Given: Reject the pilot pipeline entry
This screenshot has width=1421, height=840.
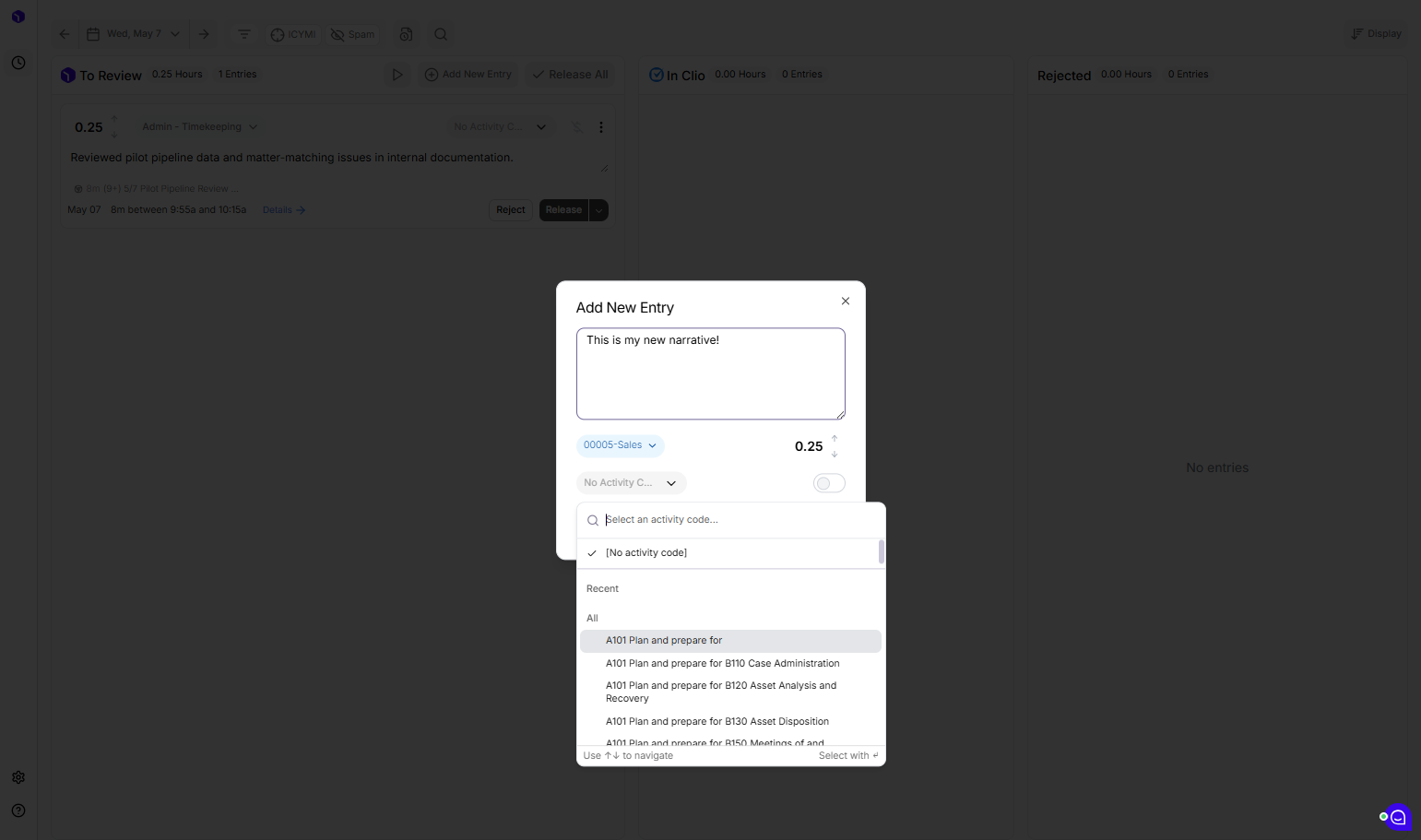Looking at the screenshot, I should point(510,210).
